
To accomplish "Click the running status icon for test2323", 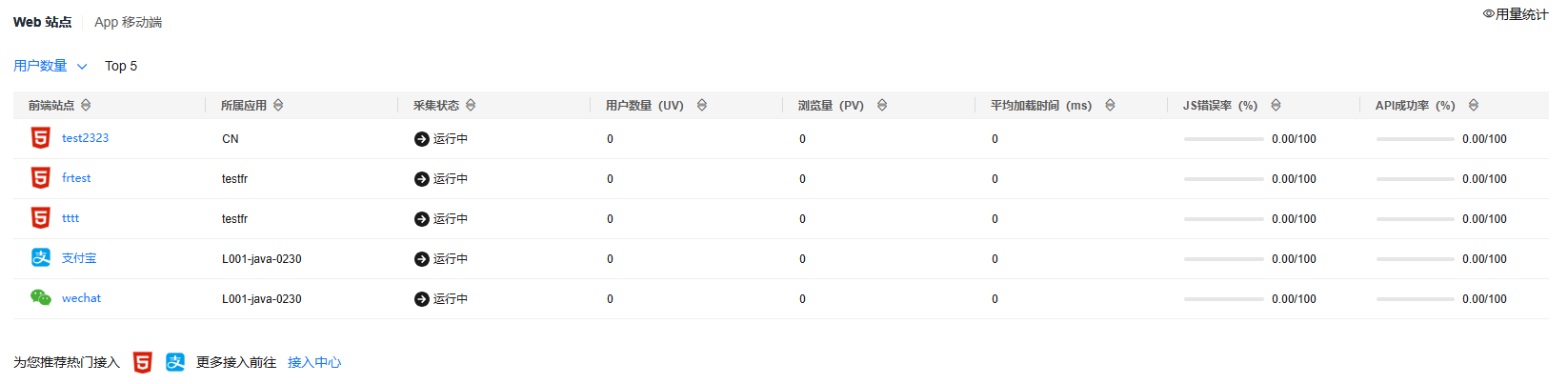I will [x=422, y=139].
